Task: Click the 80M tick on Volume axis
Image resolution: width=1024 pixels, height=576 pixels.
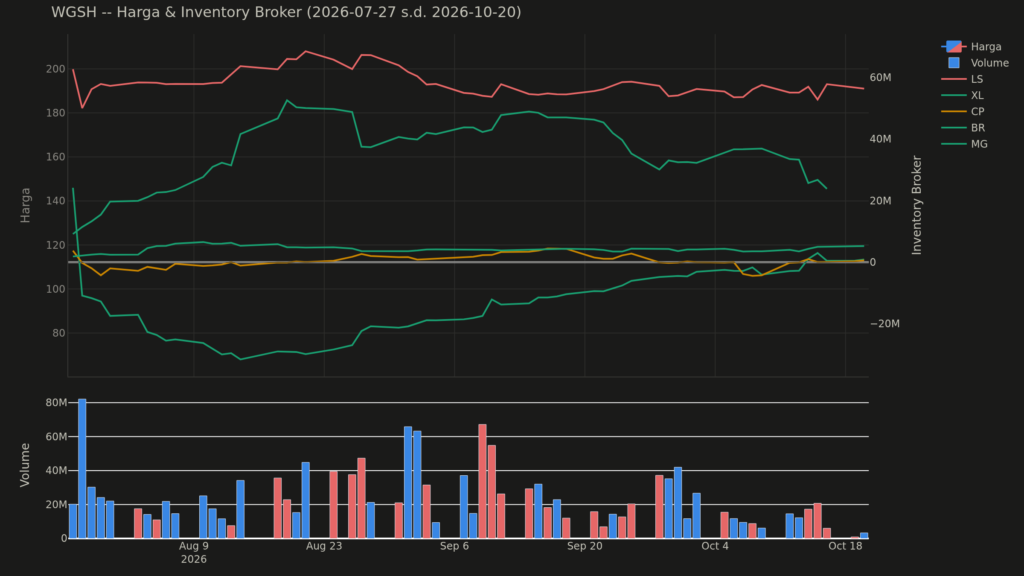Action: coord(56,403)
